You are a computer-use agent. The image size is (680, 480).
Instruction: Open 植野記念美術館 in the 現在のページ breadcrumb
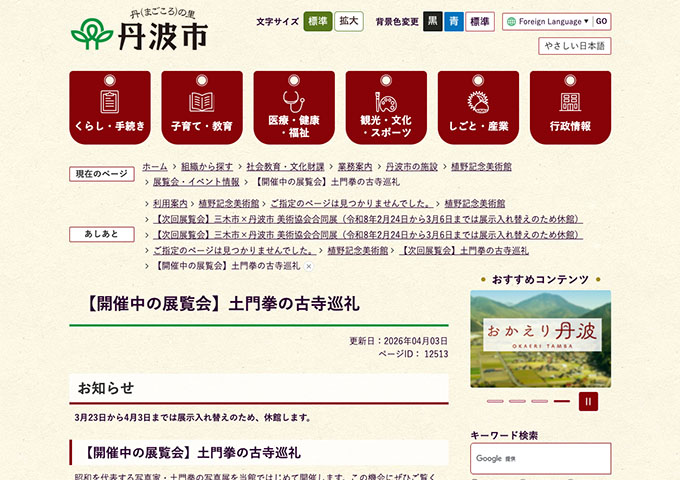tap(481, 167)
